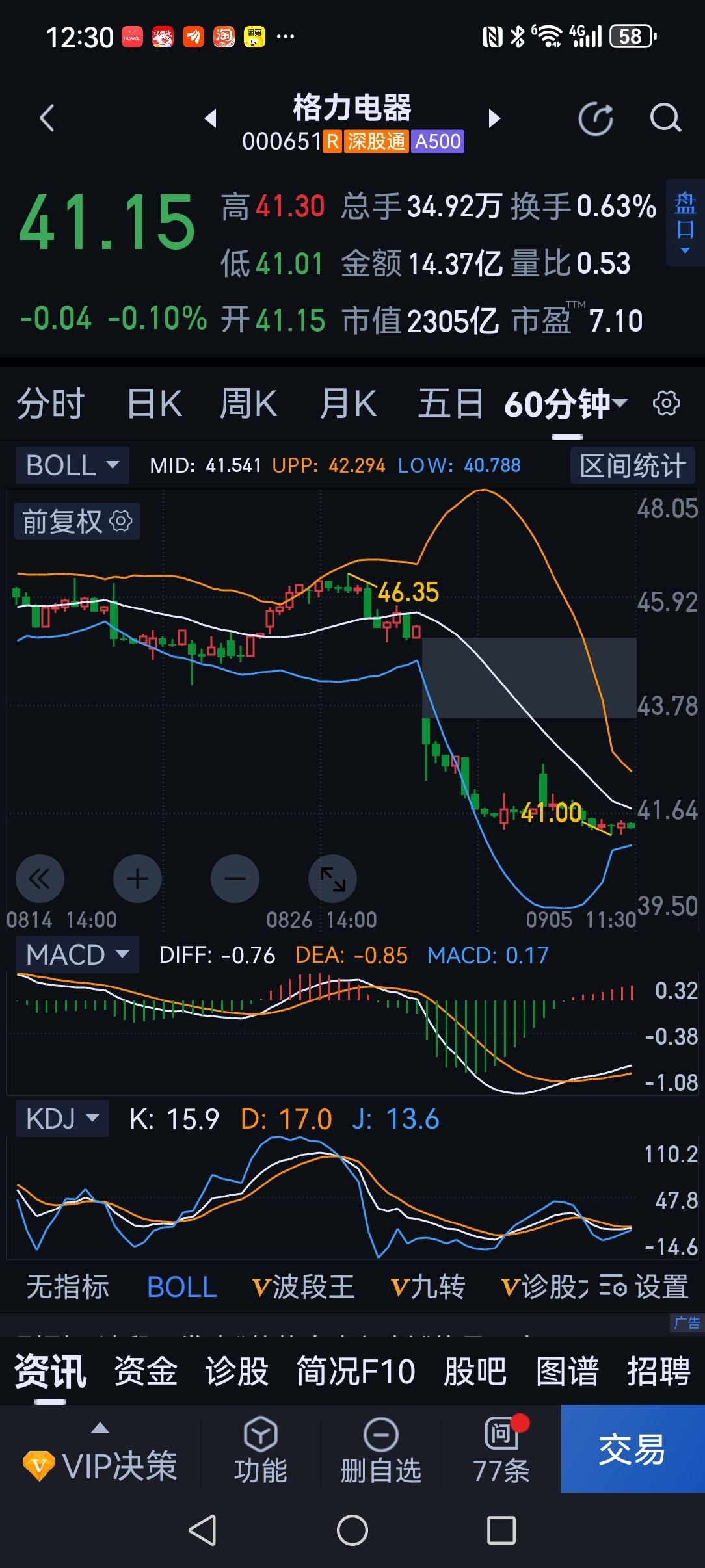Image resolution: width=705 pixels, height=1568 pixels.
Task: Go to previous stock with left triangle
Action: [210, 118]
